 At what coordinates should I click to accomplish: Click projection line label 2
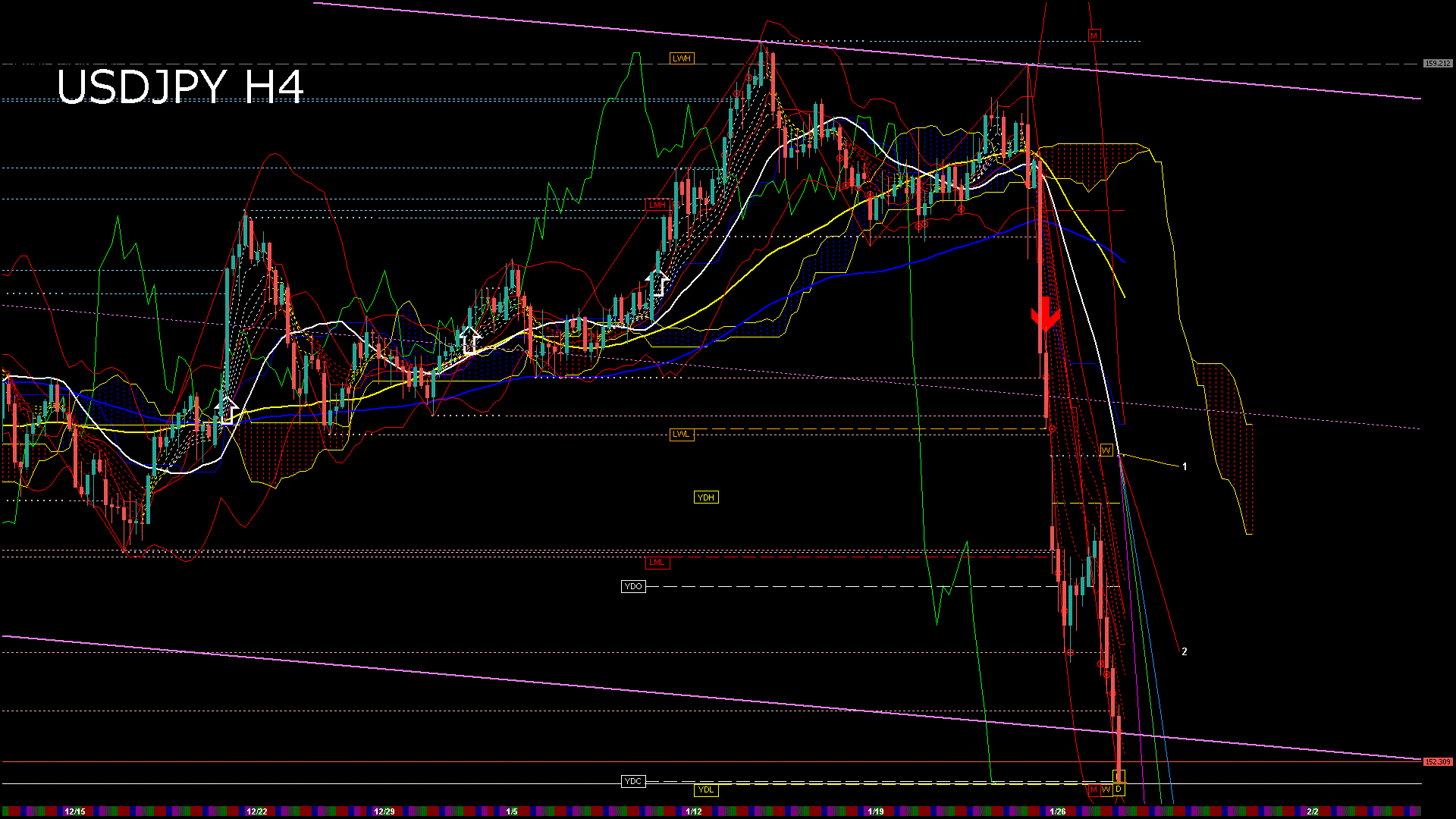[1185, 651]
